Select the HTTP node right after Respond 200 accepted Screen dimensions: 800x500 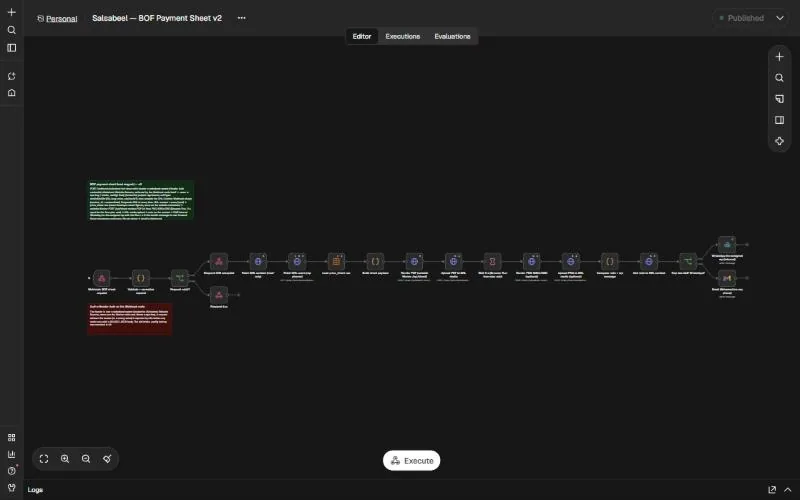tap(258, 261)
